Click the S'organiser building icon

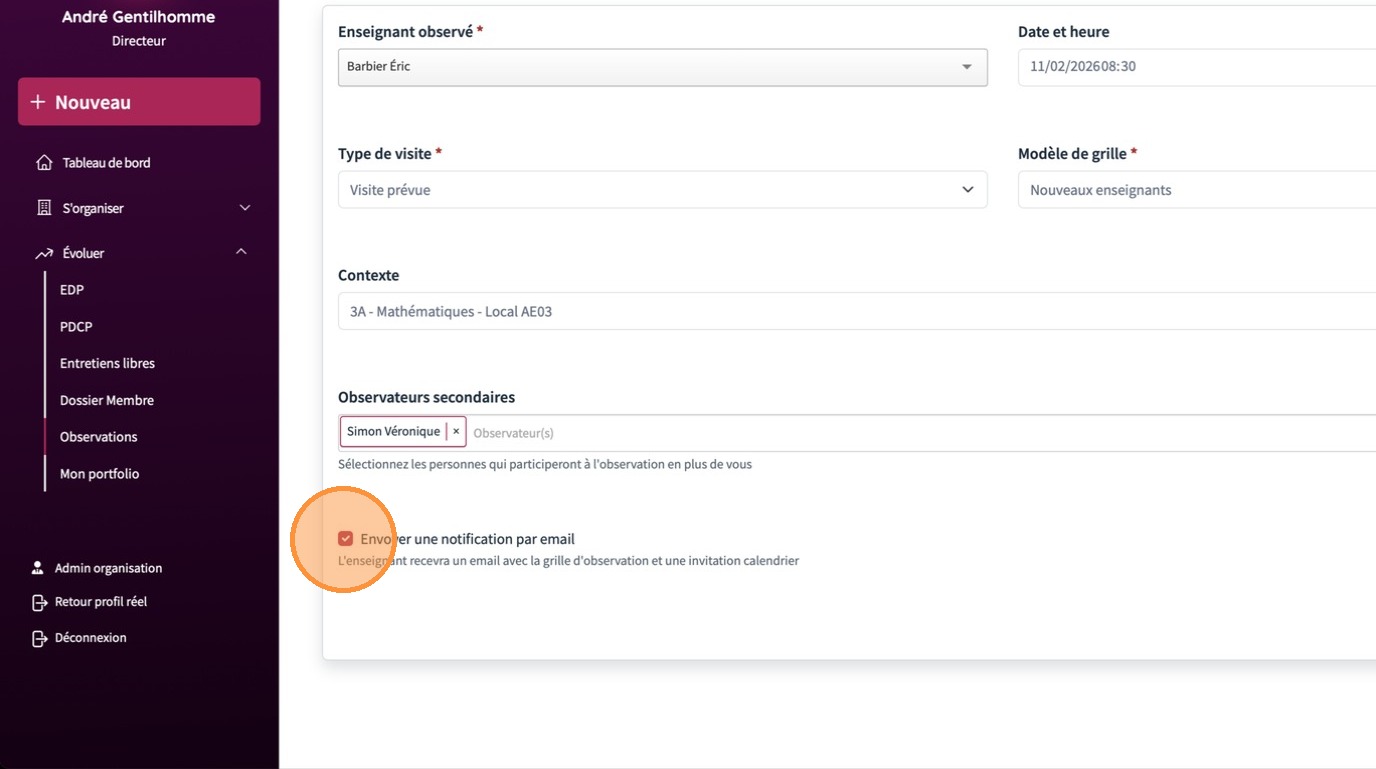44,208
